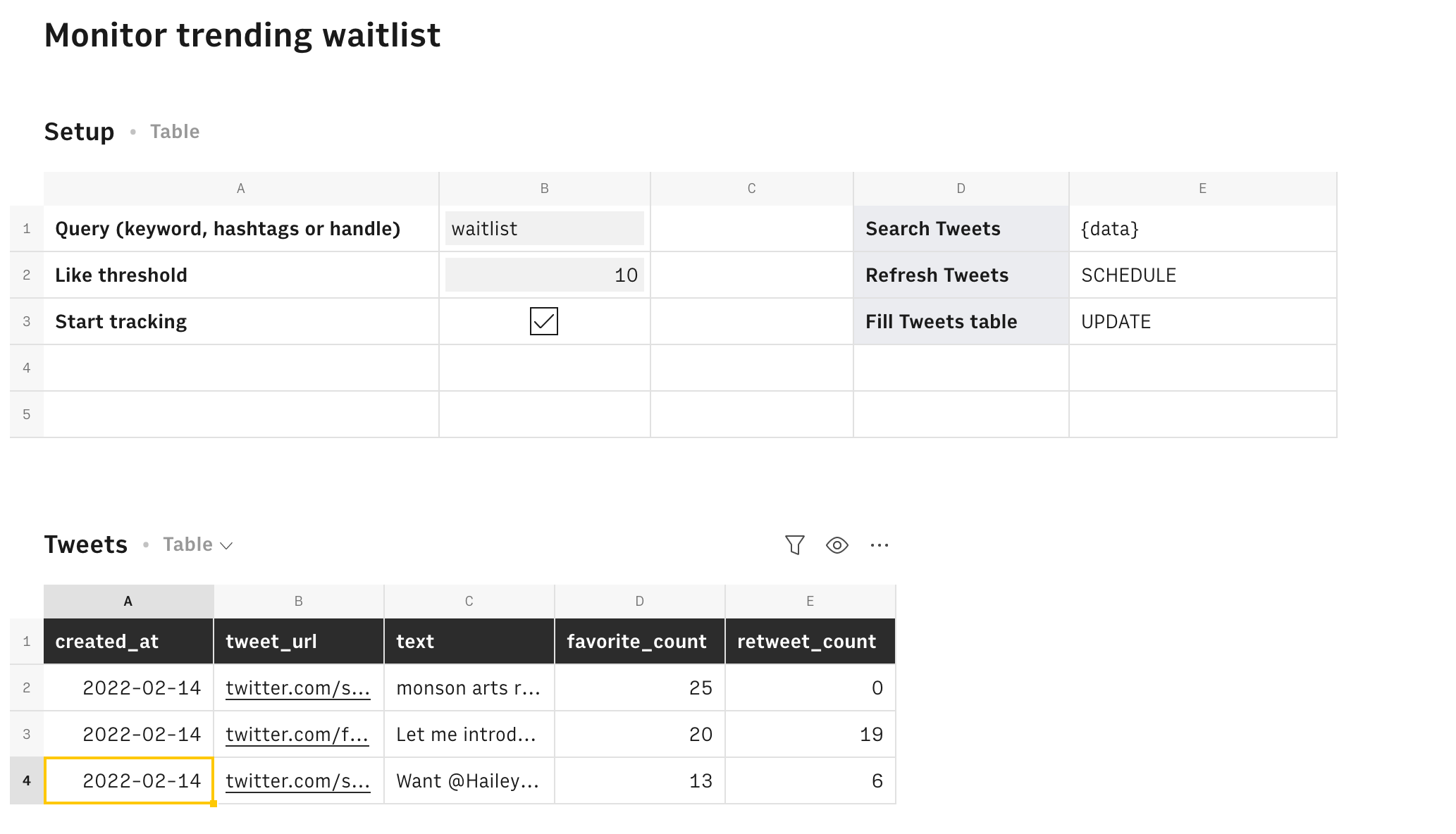The image size is (1456, 834).
Task: Click the Monitor trending waitlist title
Action: tap(242, 35)
